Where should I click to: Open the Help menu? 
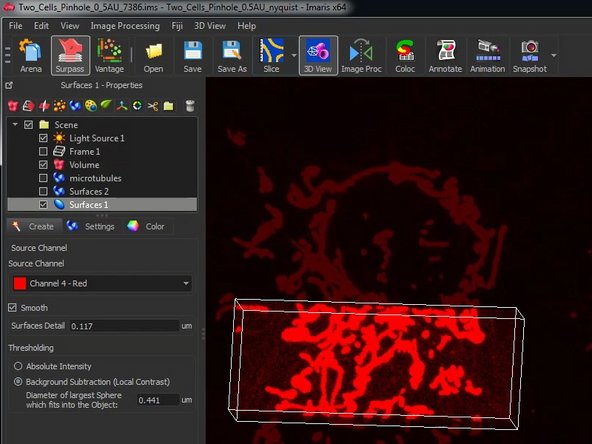[x=247, y=26]
